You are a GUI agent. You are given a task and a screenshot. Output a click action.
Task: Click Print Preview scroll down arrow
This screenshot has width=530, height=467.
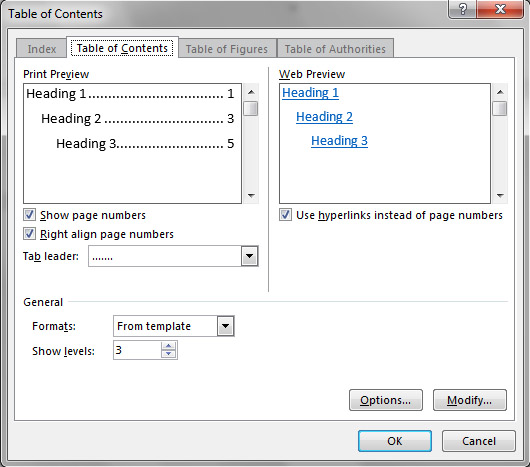[x=251, y=196]
